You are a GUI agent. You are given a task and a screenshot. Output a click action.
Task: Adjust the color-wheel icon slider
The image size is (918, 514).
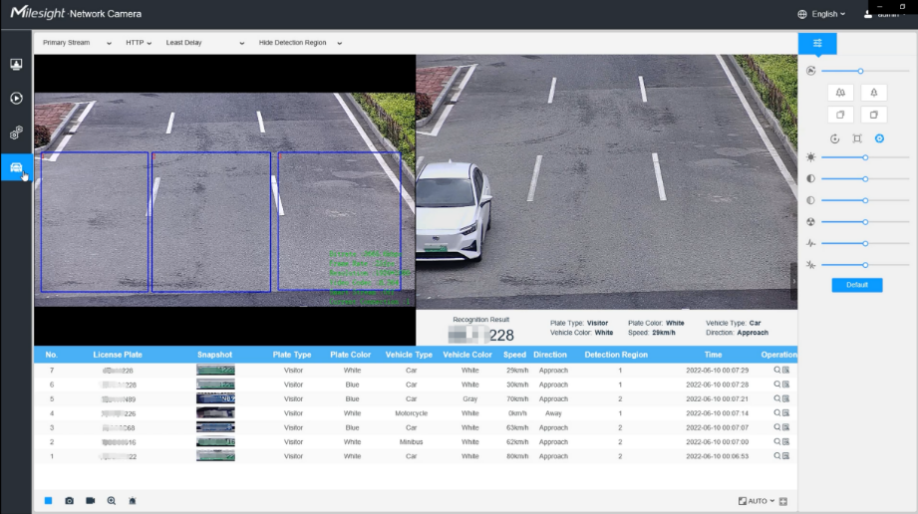click(865, 222)
